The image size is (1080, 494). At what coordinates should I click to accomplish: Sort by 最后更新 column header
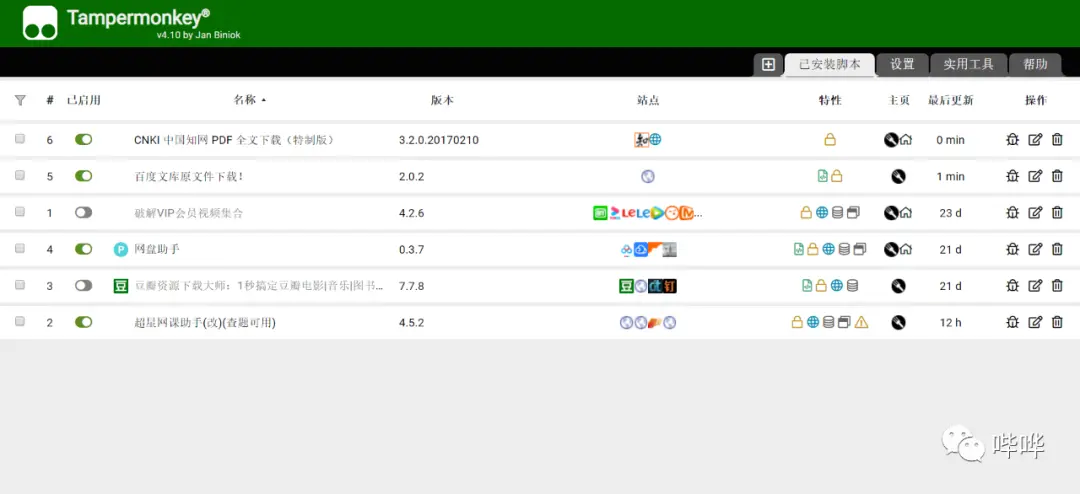coord(951,101)
